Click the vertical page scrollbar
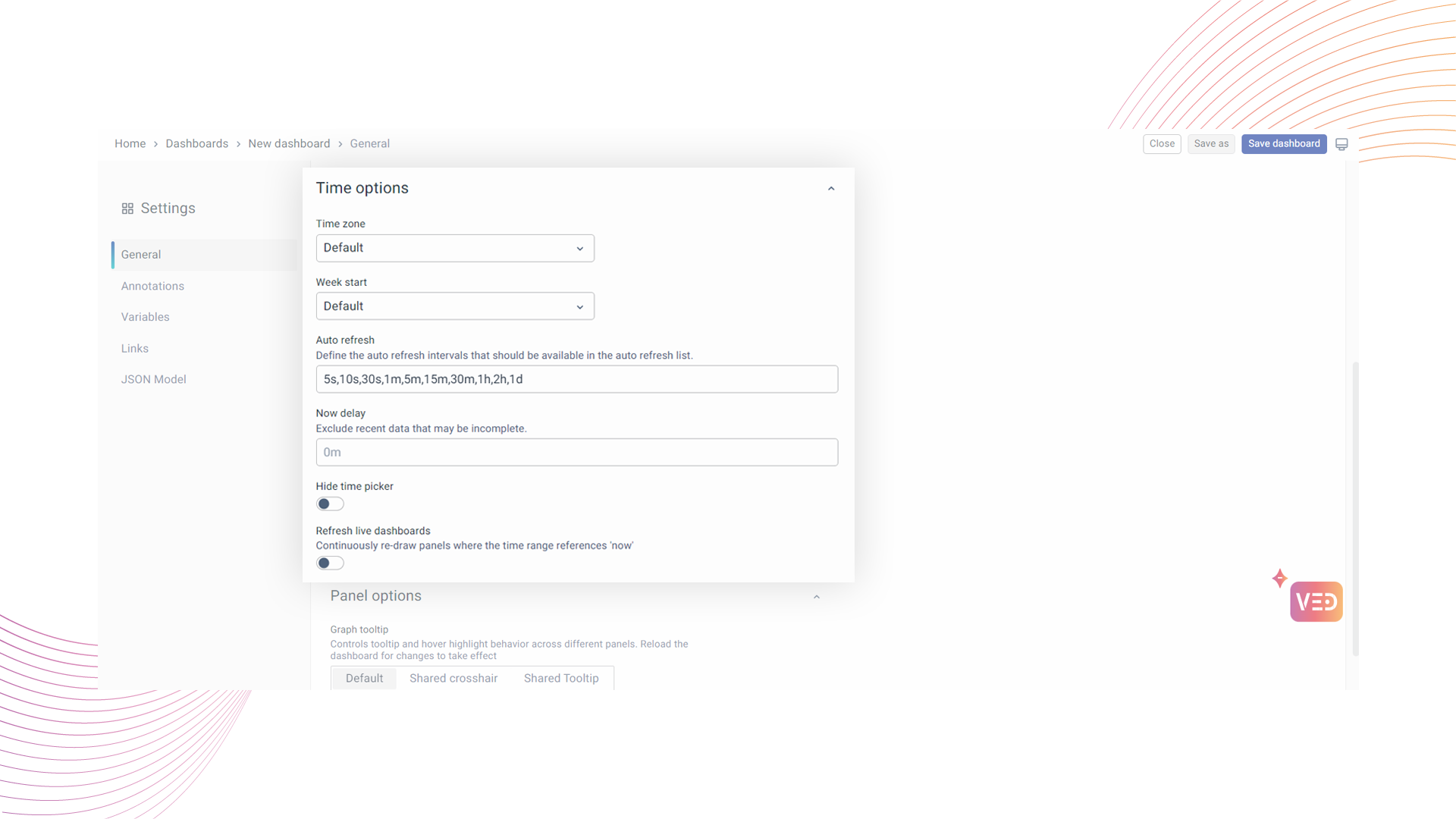The width and height of the screenshot is (1456, 819). point(1355,508)
